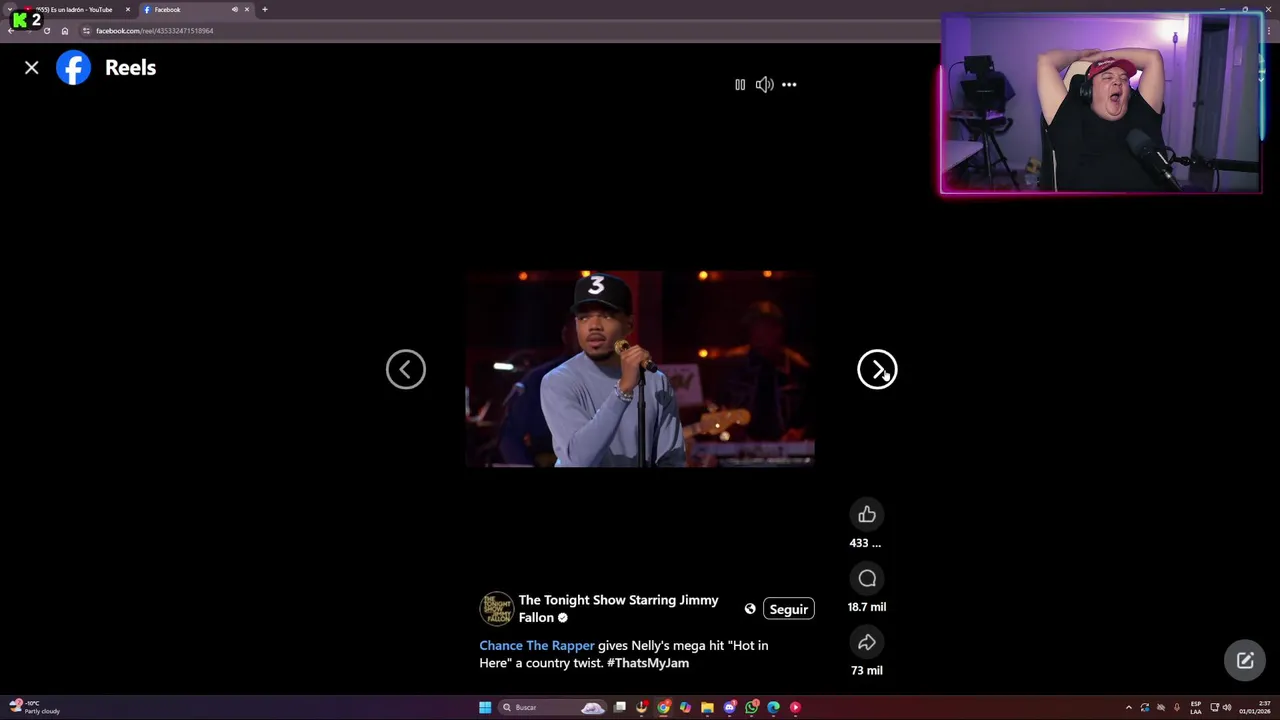Close the YouTube tab
The height and width of the screenshot is (720, 1280).
click(x=127, y=10)
